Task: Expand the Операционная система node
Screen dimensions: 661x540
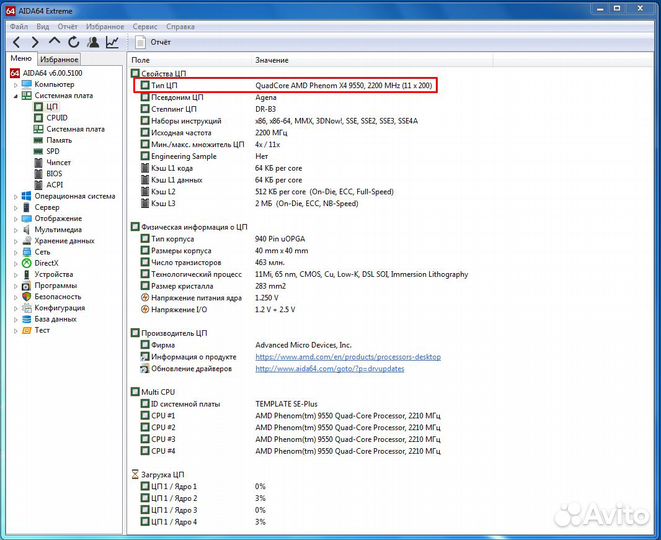Action: 16,196
